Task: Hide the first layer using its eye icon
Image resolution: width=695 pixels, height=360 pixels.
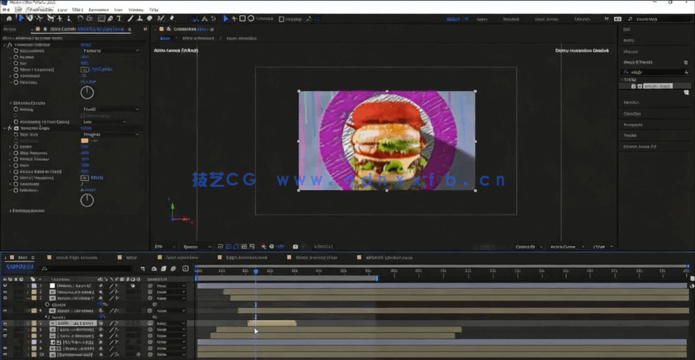Action: [x=5, y=286]
